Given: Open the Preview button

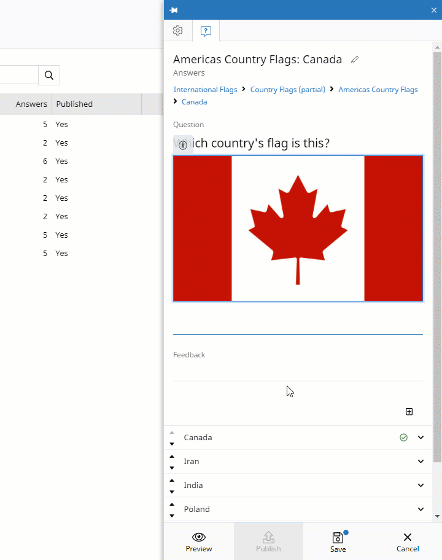Looking at the screenshot, I should [199, 542].
